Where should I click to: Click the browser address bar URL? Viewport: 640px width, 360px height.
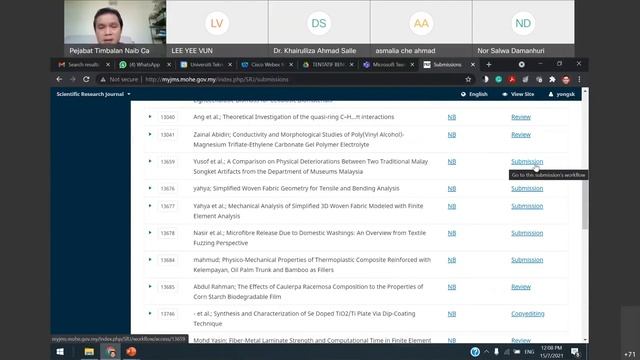click(x=217, y=80)
